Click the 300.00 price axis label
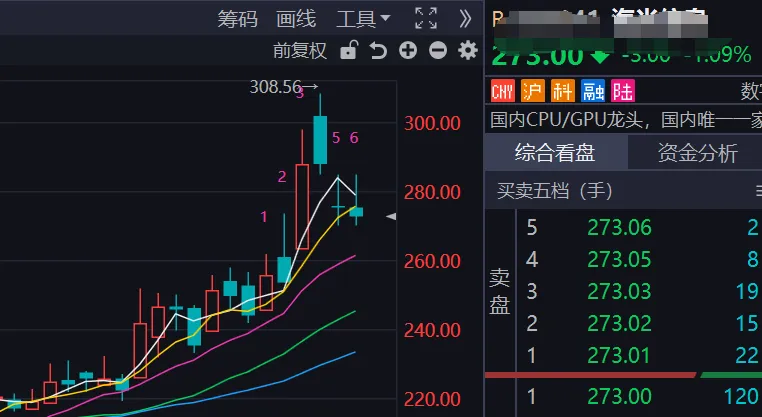Viewport: 762px width, 417px height. pos(432,123)
